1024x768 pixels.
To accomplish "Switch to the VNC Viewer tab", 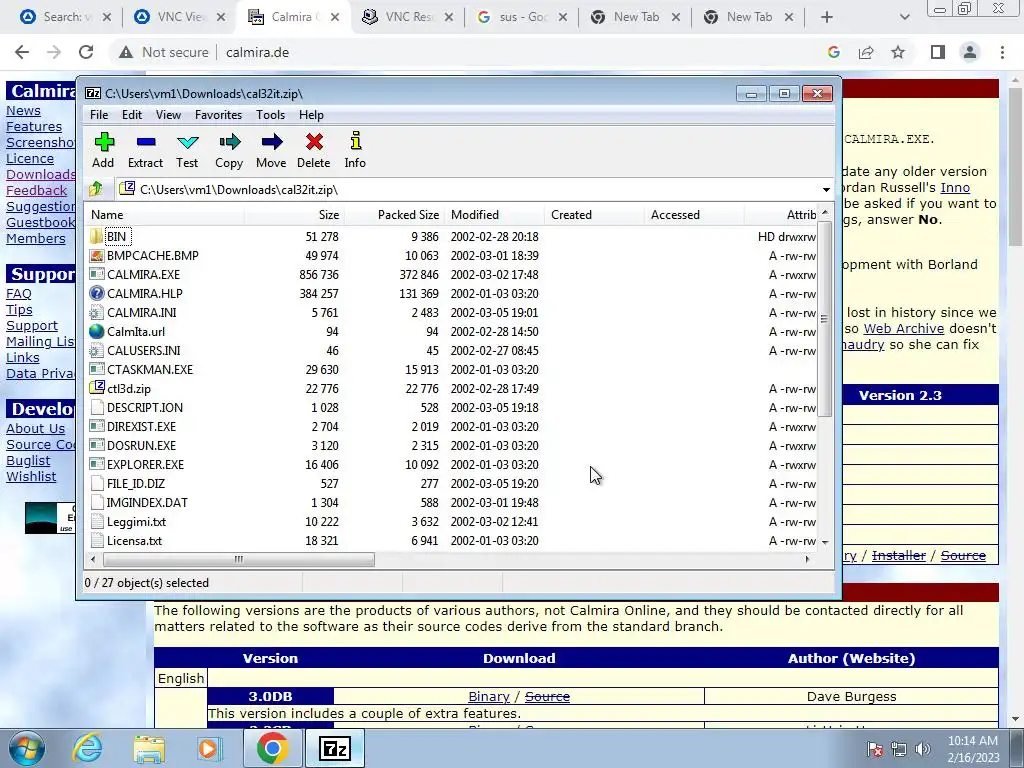I will coord(180,17).
